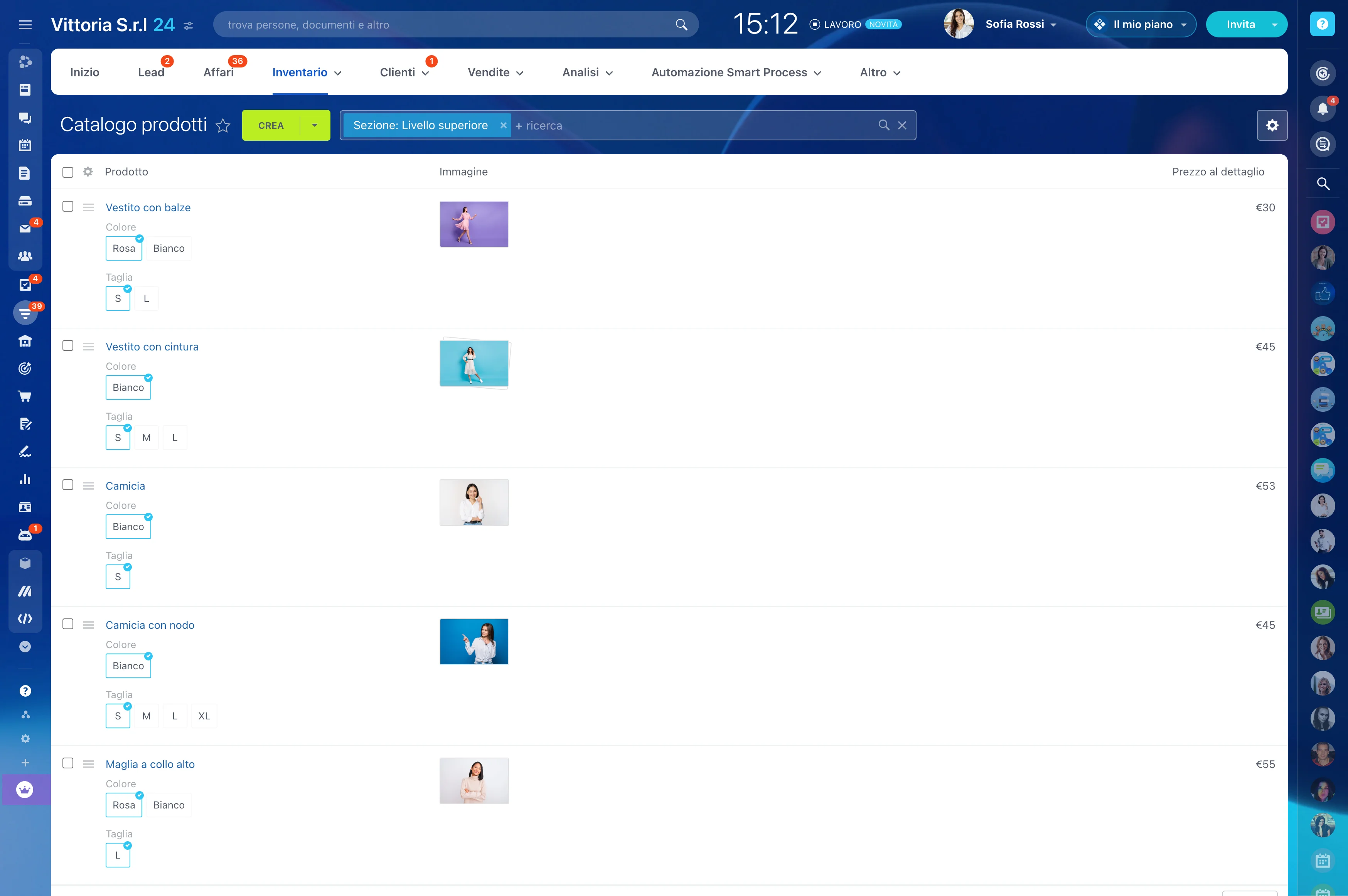Toggle the select-all products checkbox
The height and width of the screenshot is (896, 1348).
click(68, 172)
